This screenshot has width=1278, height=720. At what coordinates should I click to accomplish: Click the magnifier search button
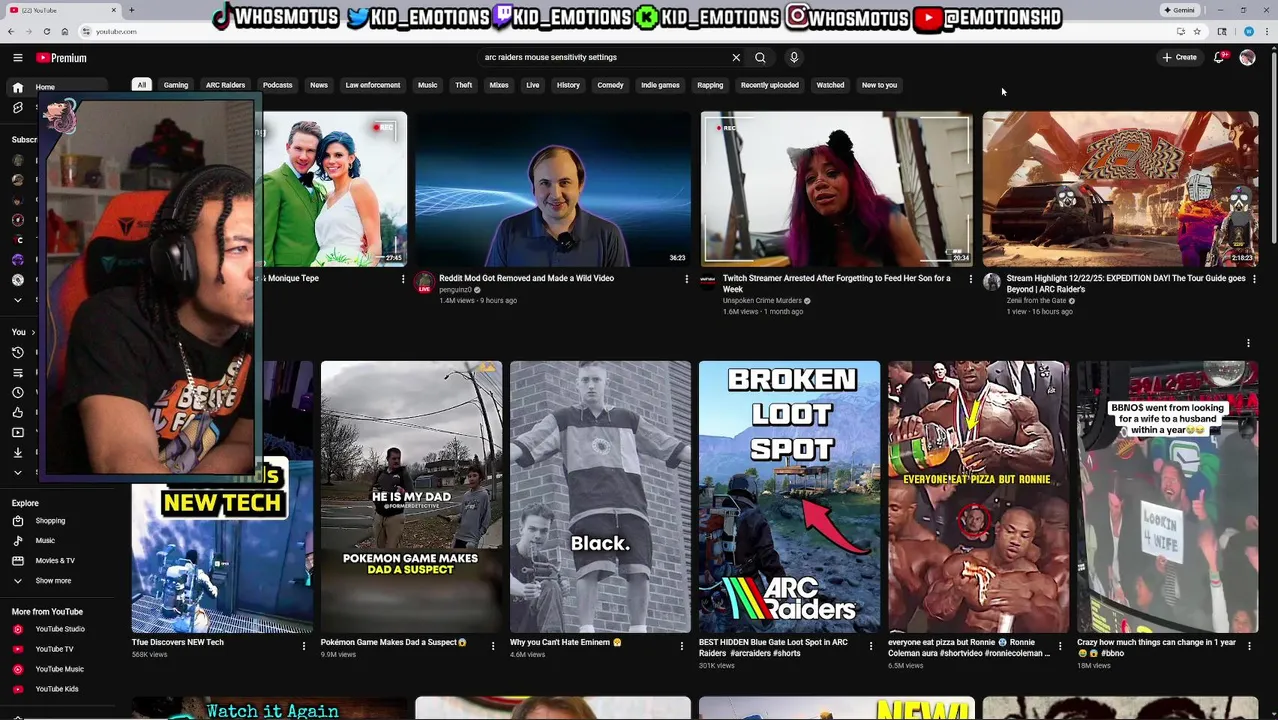pyautogui.click(x=760, y=58)
